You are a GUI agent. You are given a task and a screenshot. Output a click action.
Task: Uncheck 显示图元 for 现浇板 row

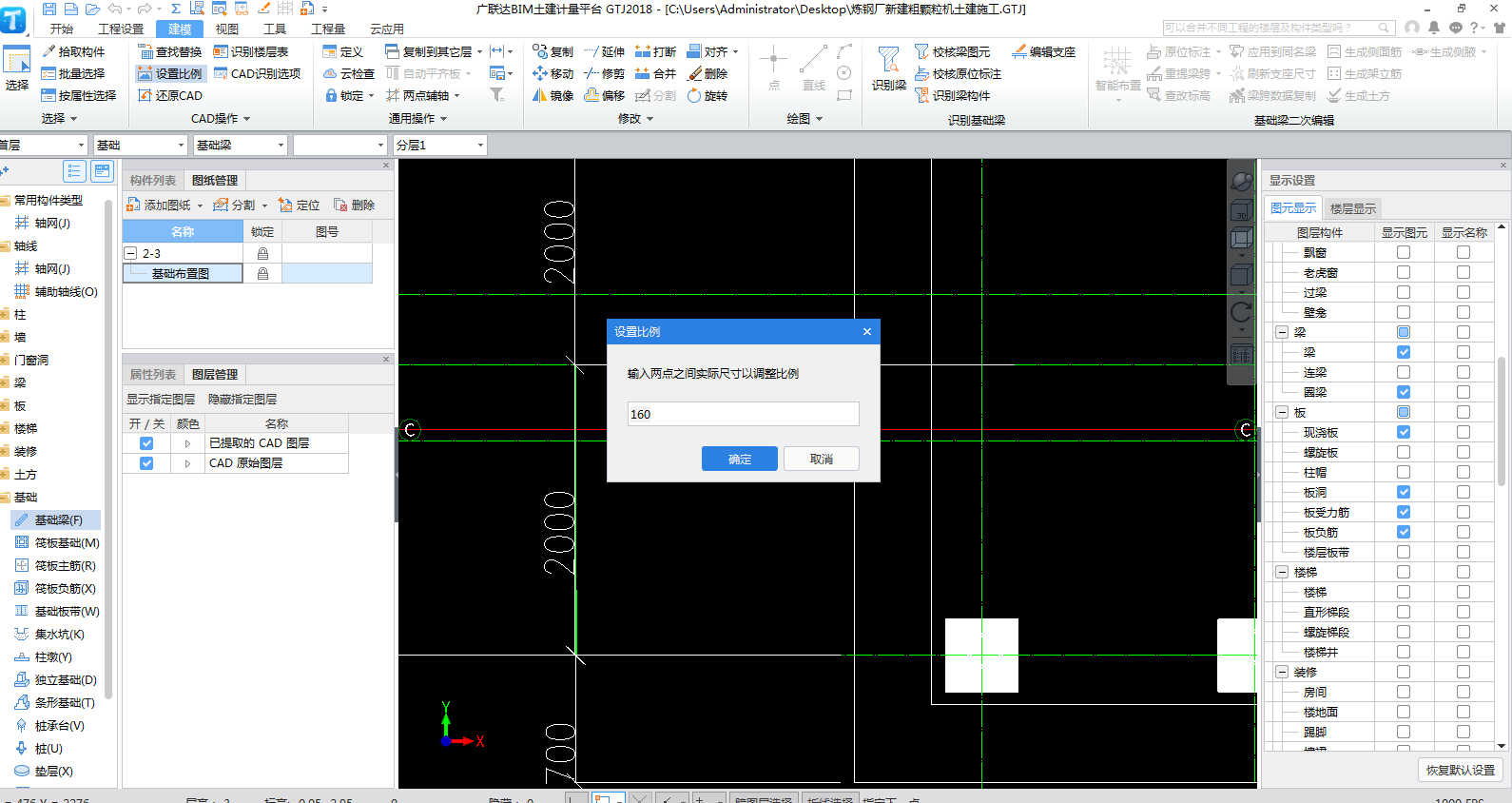click(x=1404, y=432)
